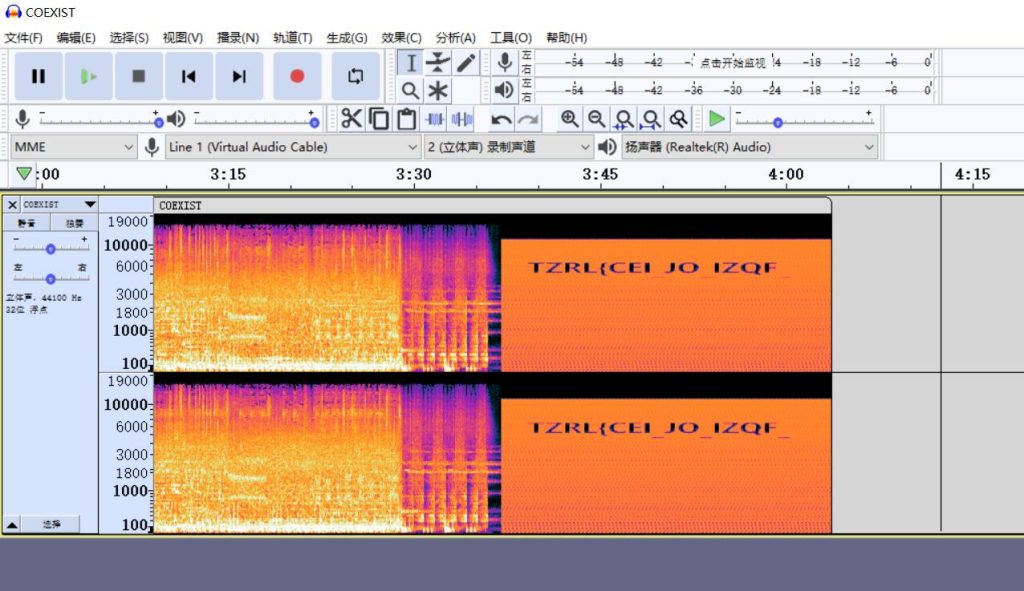Screen dimensions: 1024x591
Task: Stop playback with the Stop button
Action: (x=139, y=76)
